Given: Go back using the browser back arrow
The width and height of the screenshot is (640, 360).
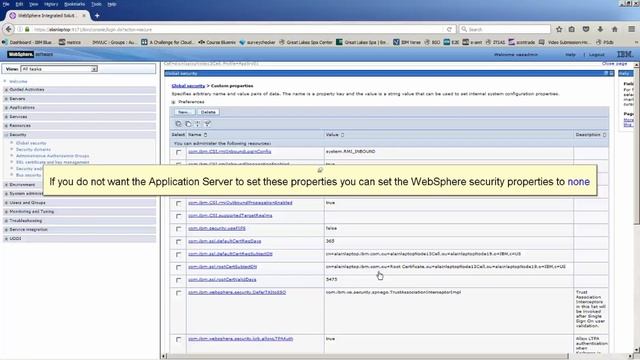Looking at the screenshot, I should pos(8,29).
